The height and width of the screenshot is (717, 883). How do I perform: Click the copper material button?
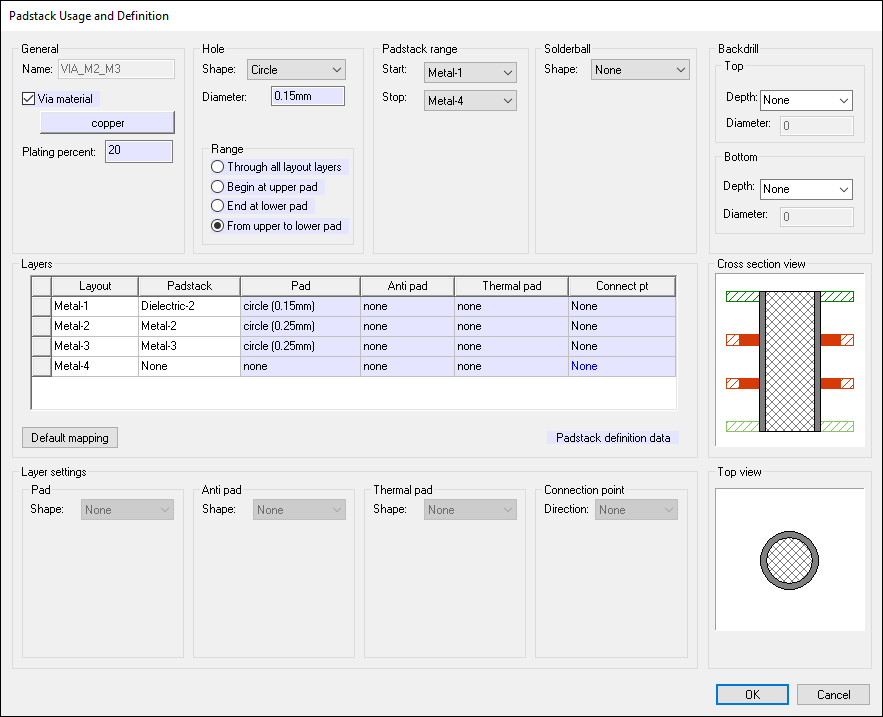107,122
